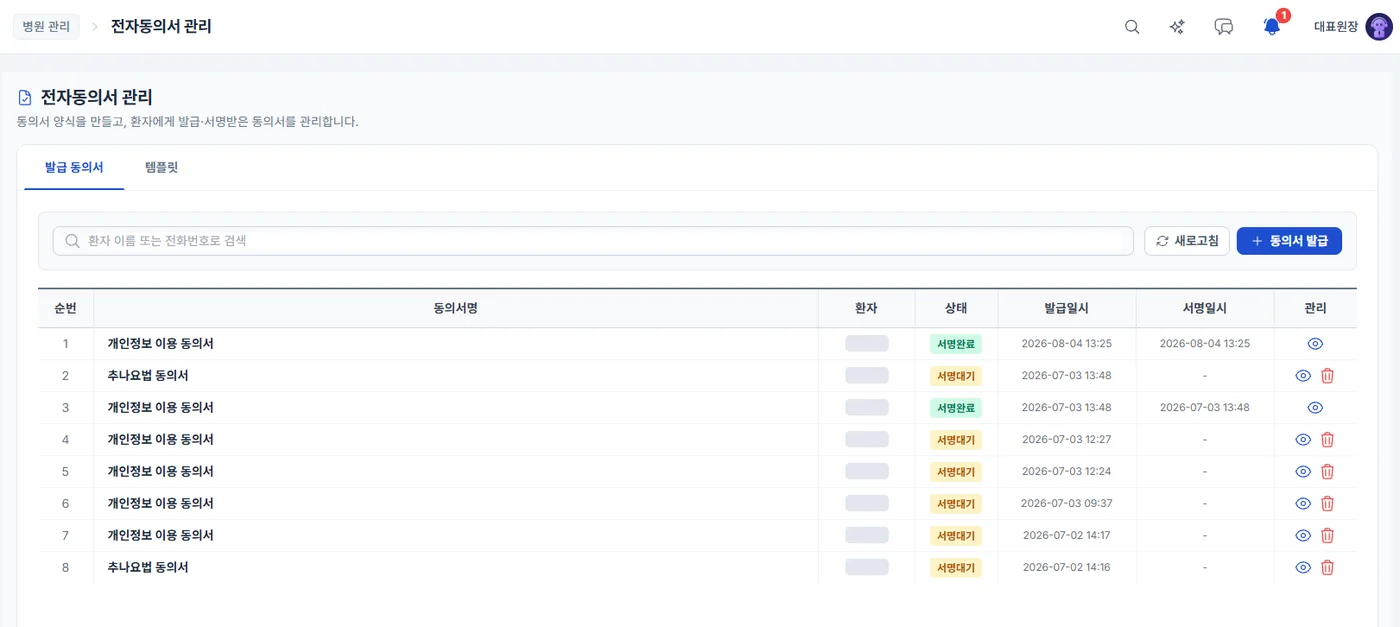View the consent form in row 4
The image size is (1400, 627).
coord(1303,440)
